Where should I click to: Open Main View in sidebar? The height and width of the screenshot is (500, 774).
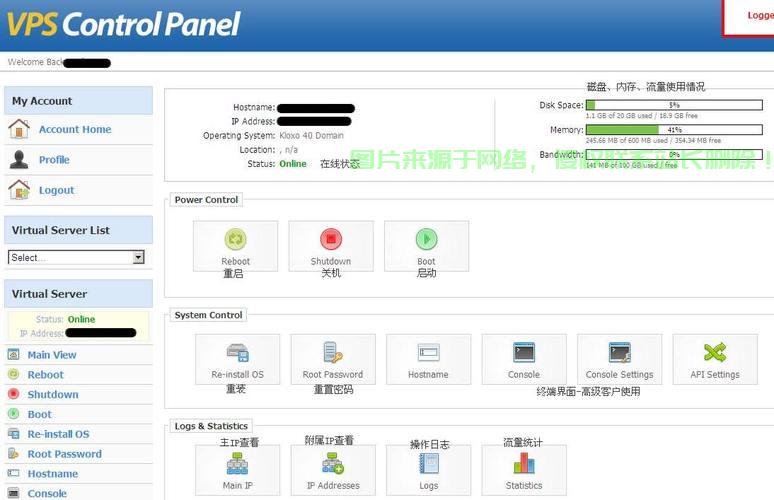pyautogui.click(x=52, y=355)
